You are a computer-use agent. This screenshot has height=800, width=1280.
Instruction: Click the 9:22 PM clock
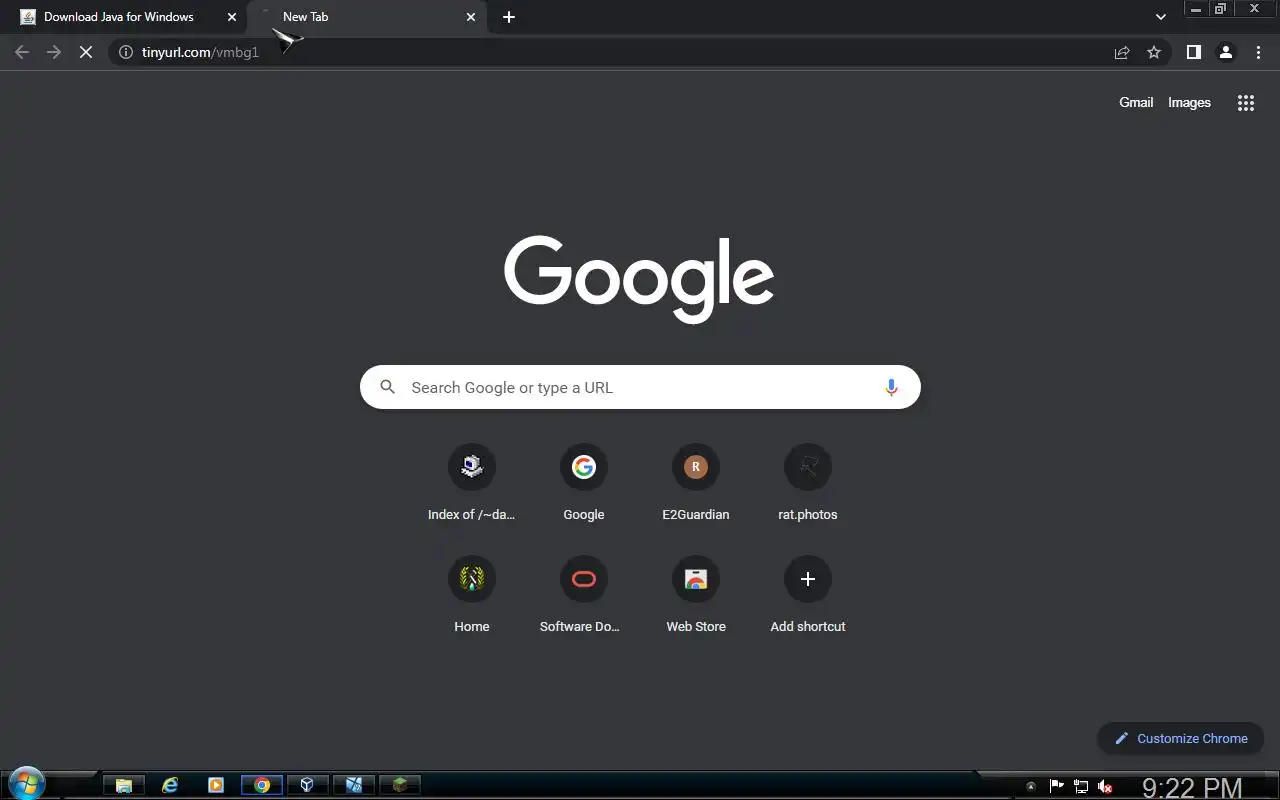pyautogui.click(x=1192, y=788)
